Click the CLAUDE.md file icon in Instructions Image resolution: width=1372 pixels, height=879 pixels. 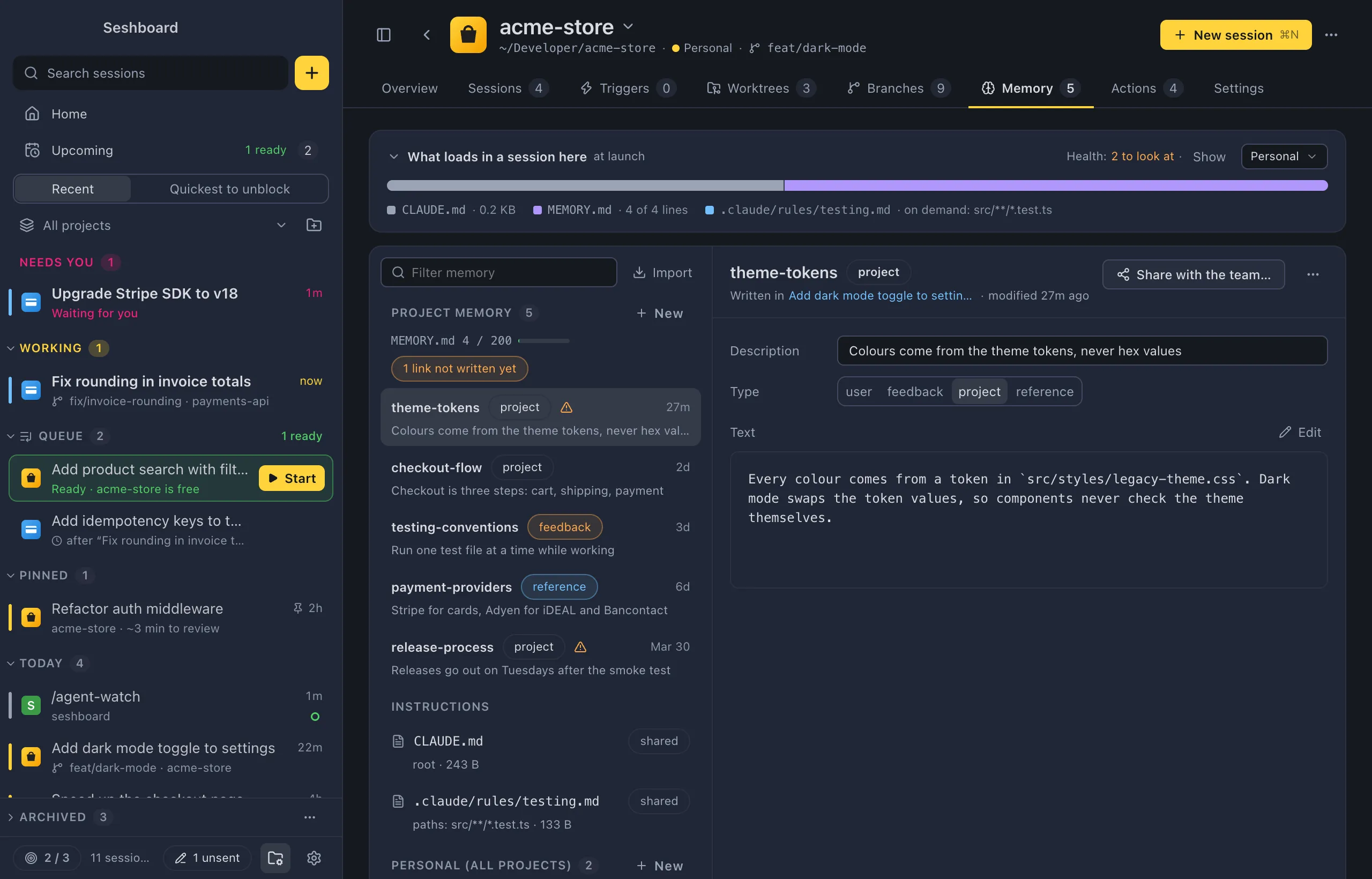tap(398, 741)
